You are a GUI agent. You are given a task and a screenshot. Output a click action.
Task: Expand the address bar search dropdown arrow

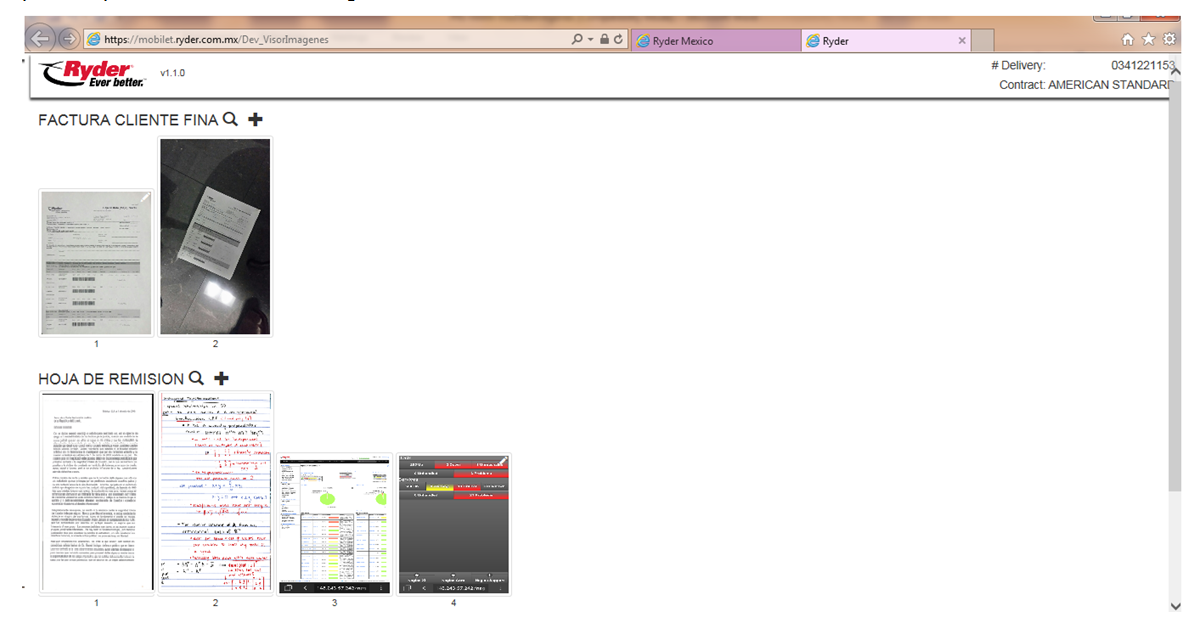[x=590, y=40]
